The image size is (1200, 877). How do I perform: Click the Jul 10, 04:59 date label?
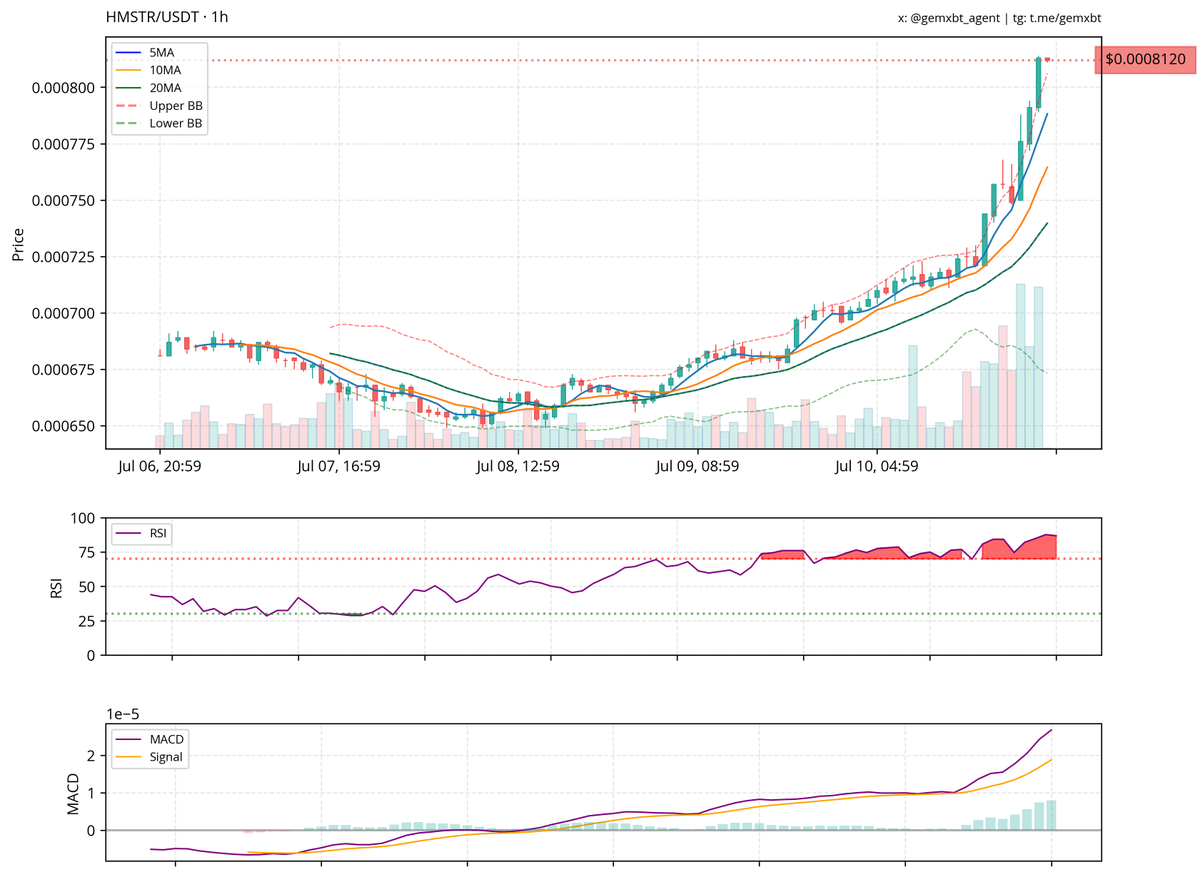pos(877,466)
